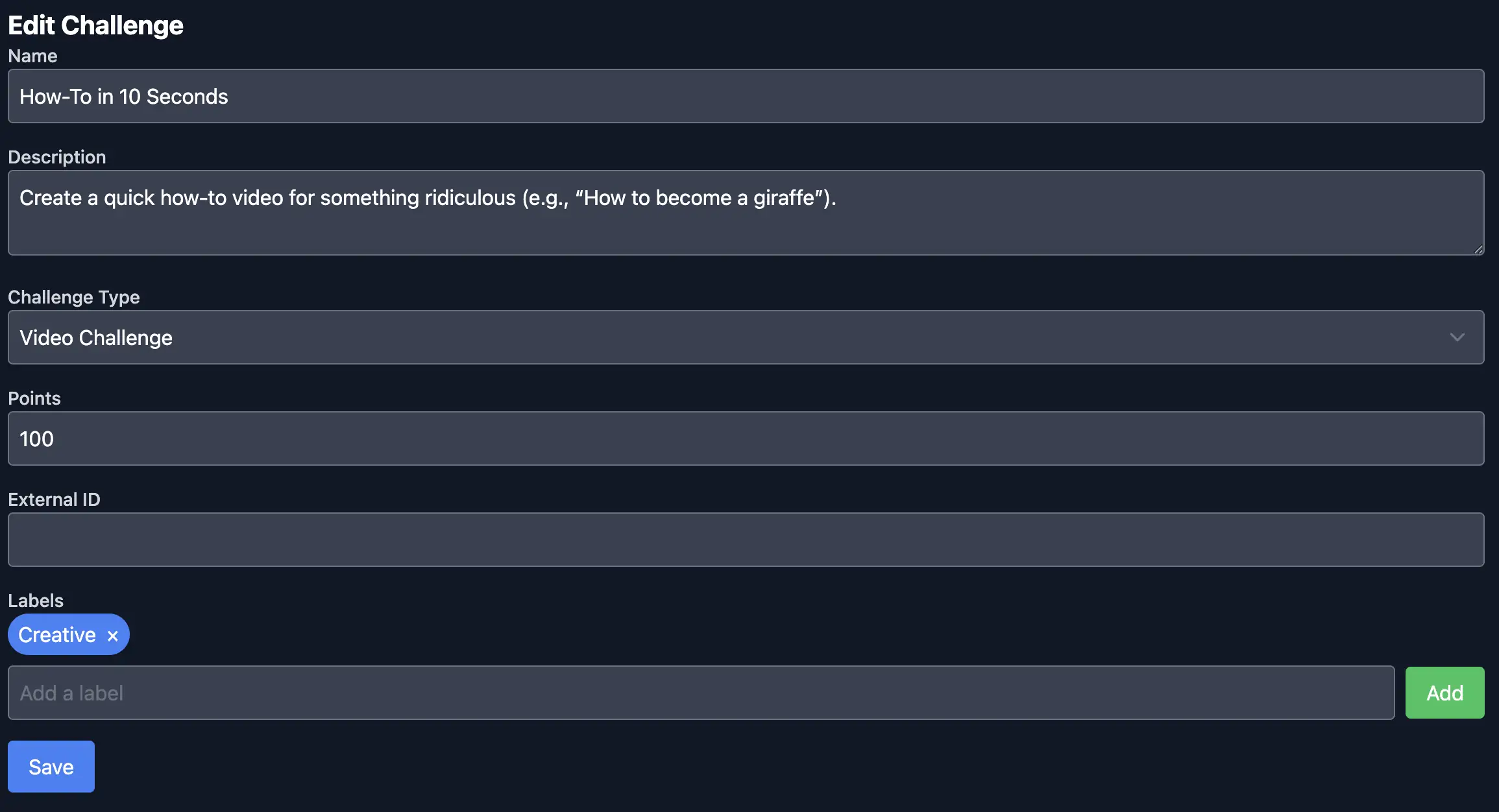Image resolution: width=1499 pixels, height=812 pixels.
Task: Click the 'Add a label' input box
Action: click(701, 693)
